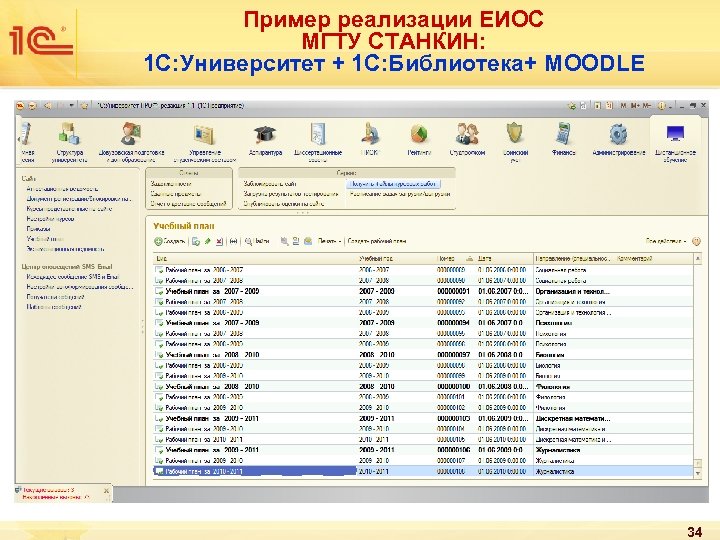This screenshot has height=540, width=720.
Task: Click the highlighted command in Сервис panel
Action: pyautogui.click(x=393, y=184)
